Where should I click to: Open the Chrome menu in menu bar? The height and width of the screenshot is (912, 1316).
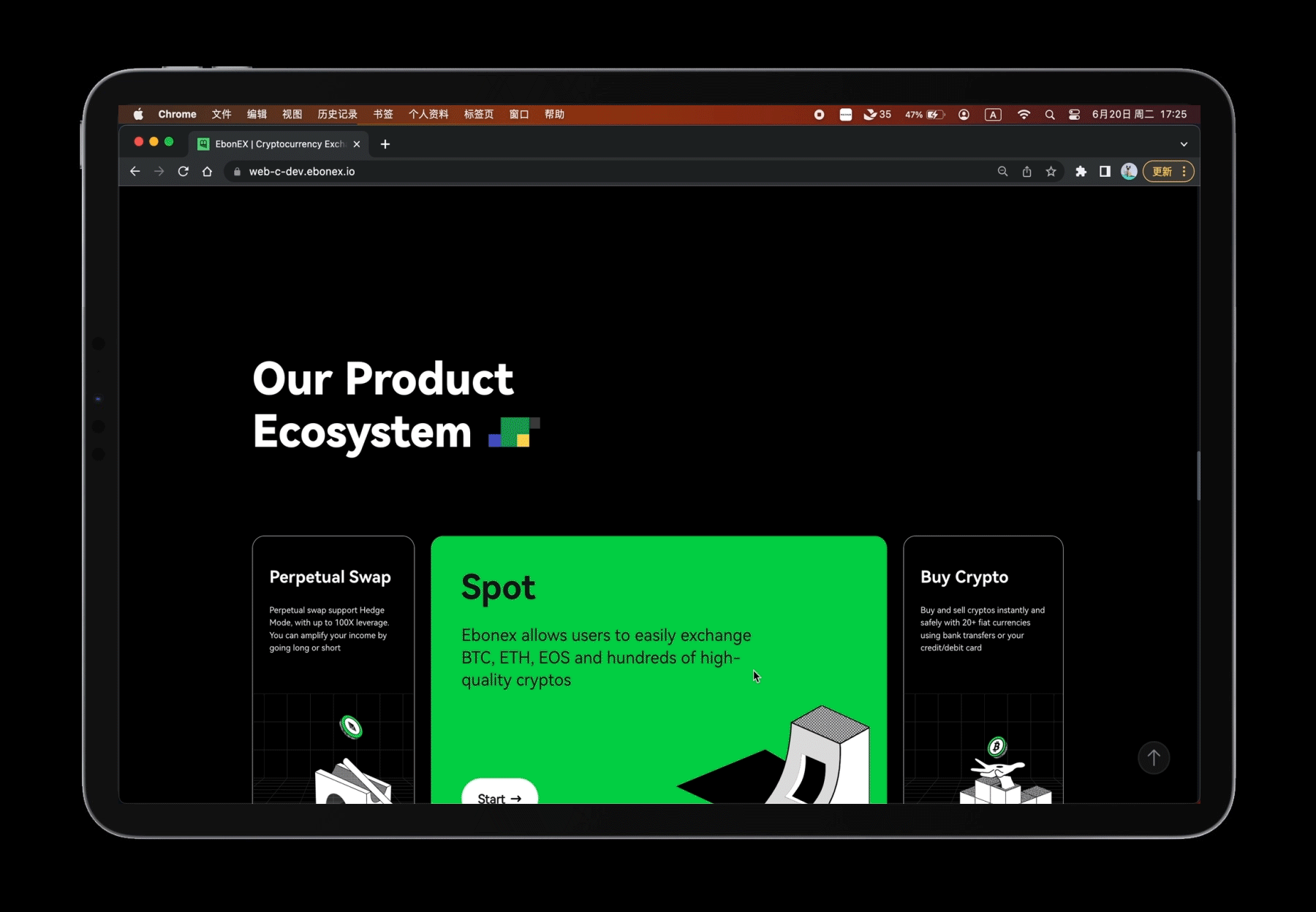[x=177, y=114]
